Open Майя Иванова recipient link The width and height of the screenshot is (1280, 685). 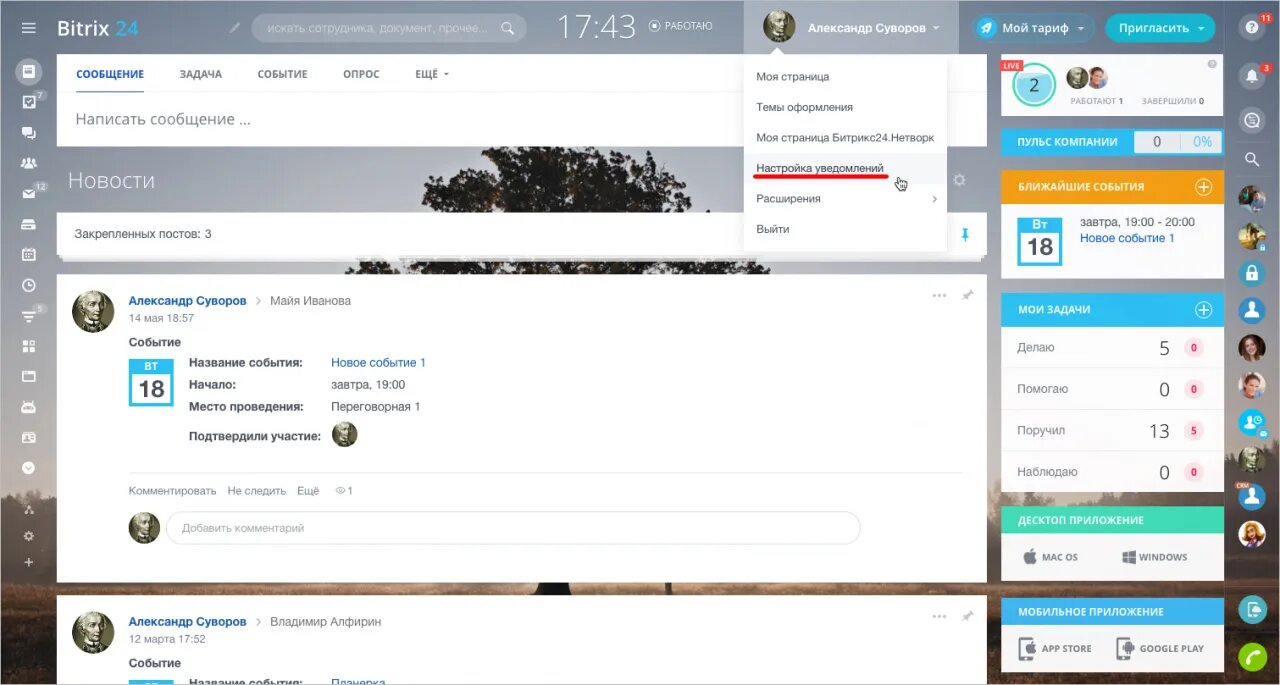pos(310,301)
